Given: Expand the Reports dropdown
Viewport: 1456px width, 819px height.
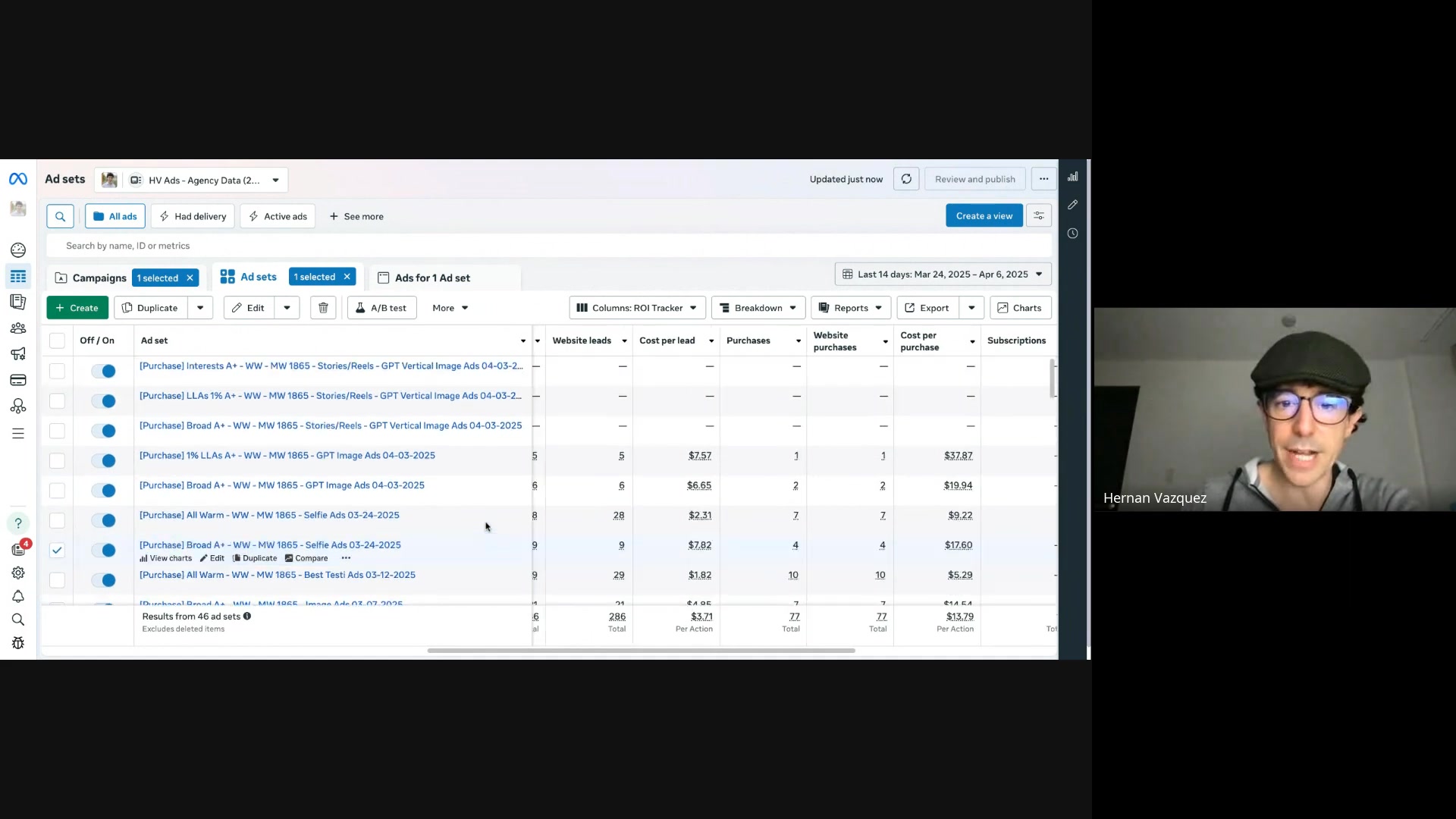Looking at the screenshot, I should click(x=851, y=308).
